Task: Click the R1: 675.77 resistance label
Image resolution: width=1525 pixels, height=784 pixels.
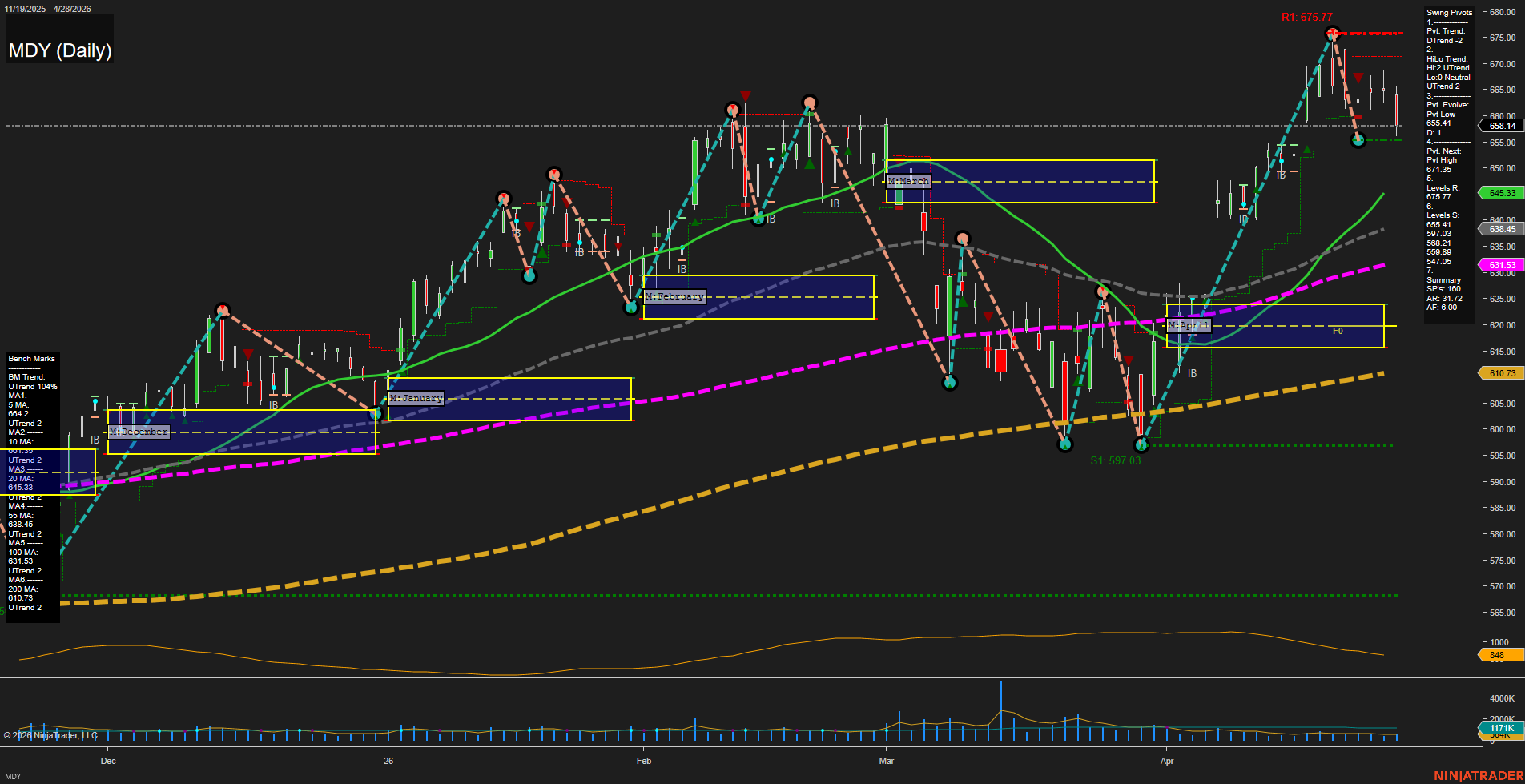Action: 1306,17
